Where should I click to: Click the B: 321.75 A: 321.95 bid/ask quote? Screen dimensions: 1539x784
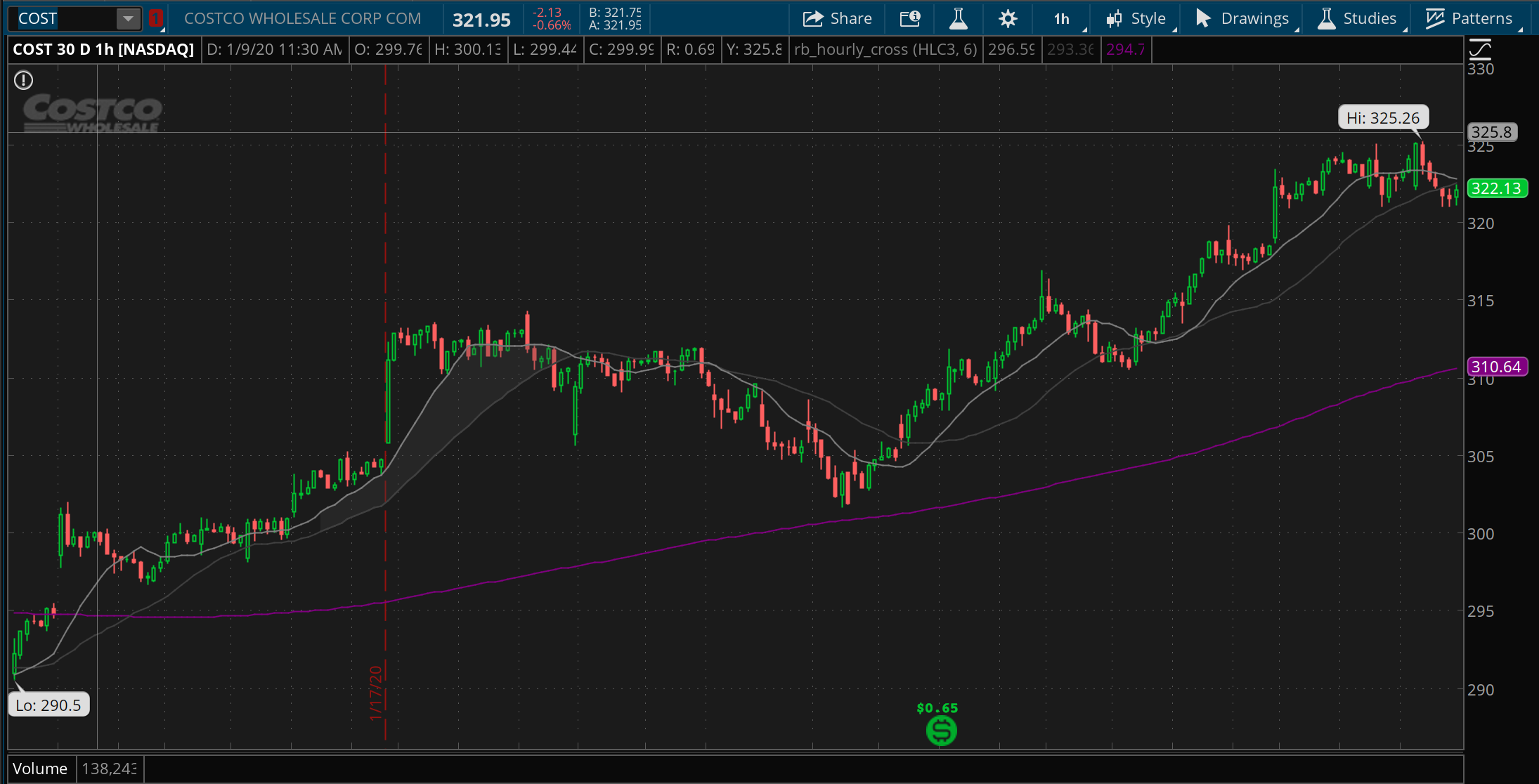pos(615,19)
